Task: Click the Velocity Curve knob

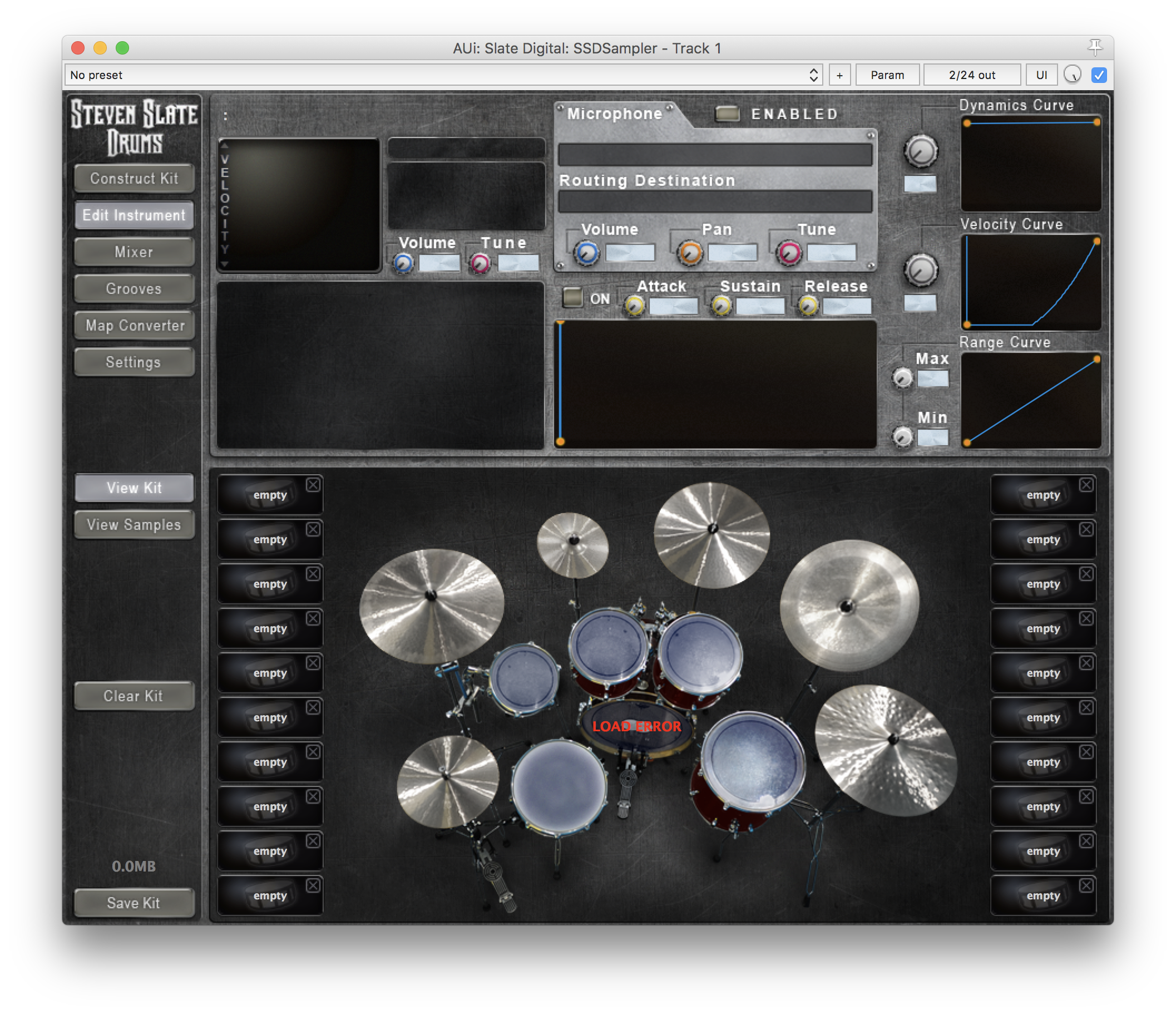Action: coord(921,270)
